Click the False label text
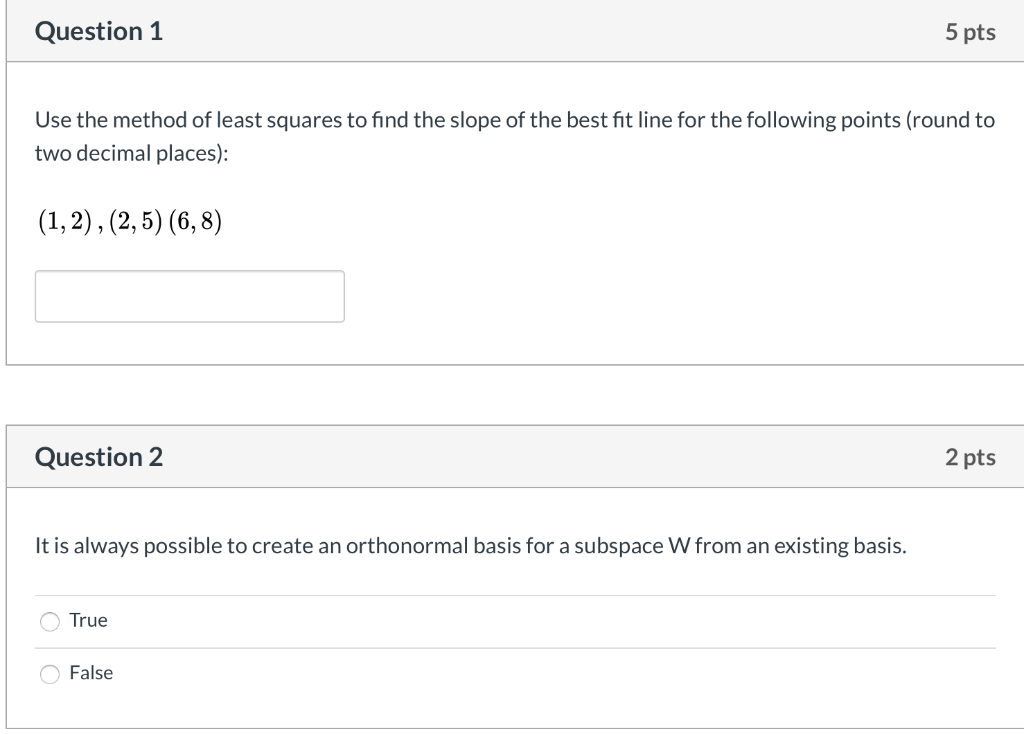Screen dimensions: 1024x734 (x=90, y=673)
